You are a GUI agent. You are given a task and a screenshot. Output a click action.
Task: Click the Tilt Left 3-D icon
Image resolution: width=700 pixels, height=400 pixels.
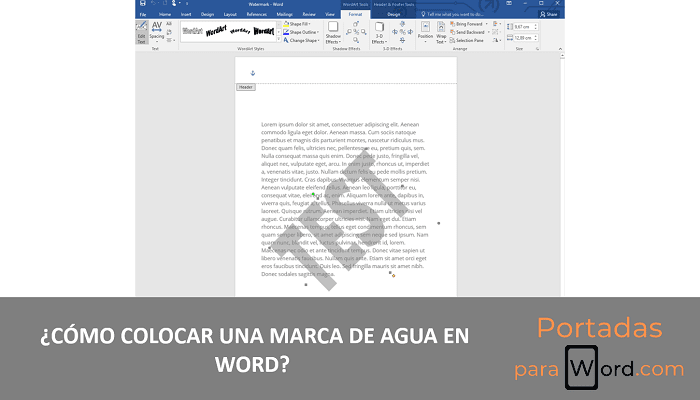click(395, 32)
